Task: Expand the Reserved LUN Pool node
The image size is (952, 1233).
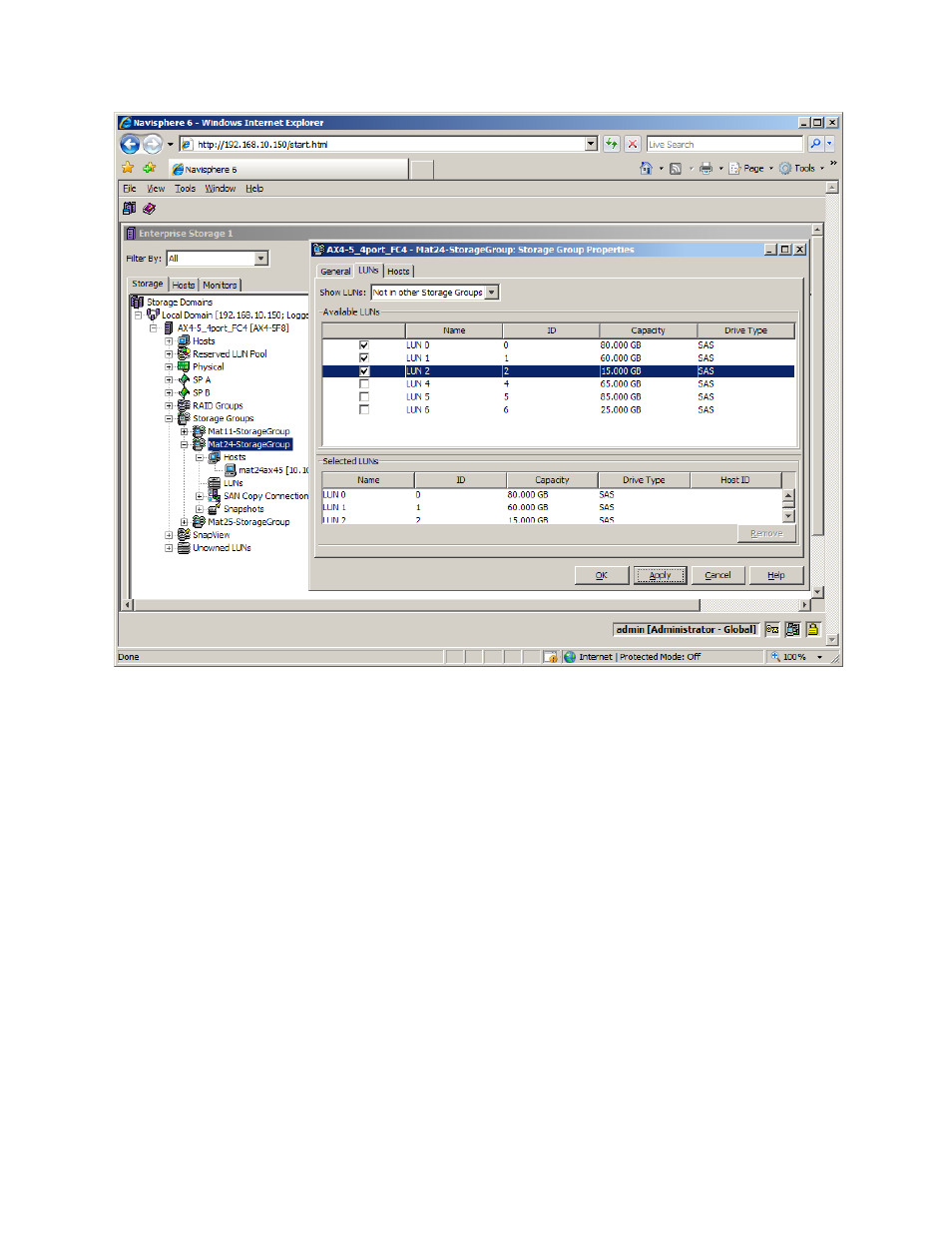Action: tap(169, 354)
